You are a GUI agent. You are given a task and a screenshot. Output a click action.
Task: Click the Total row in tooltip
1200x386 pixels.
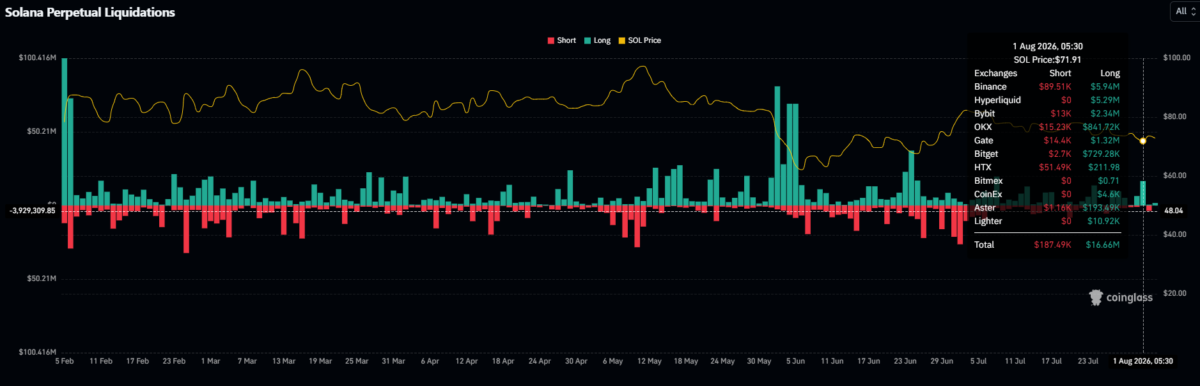1047,244
